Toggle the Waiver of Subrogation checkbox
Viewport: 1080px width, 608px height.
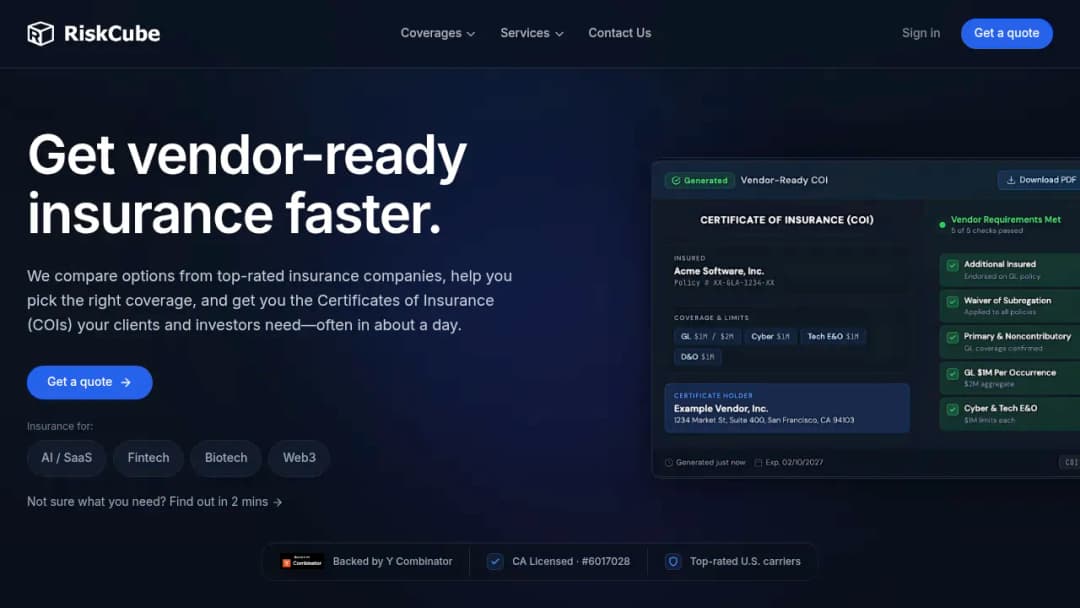click(x=953, y=302)
